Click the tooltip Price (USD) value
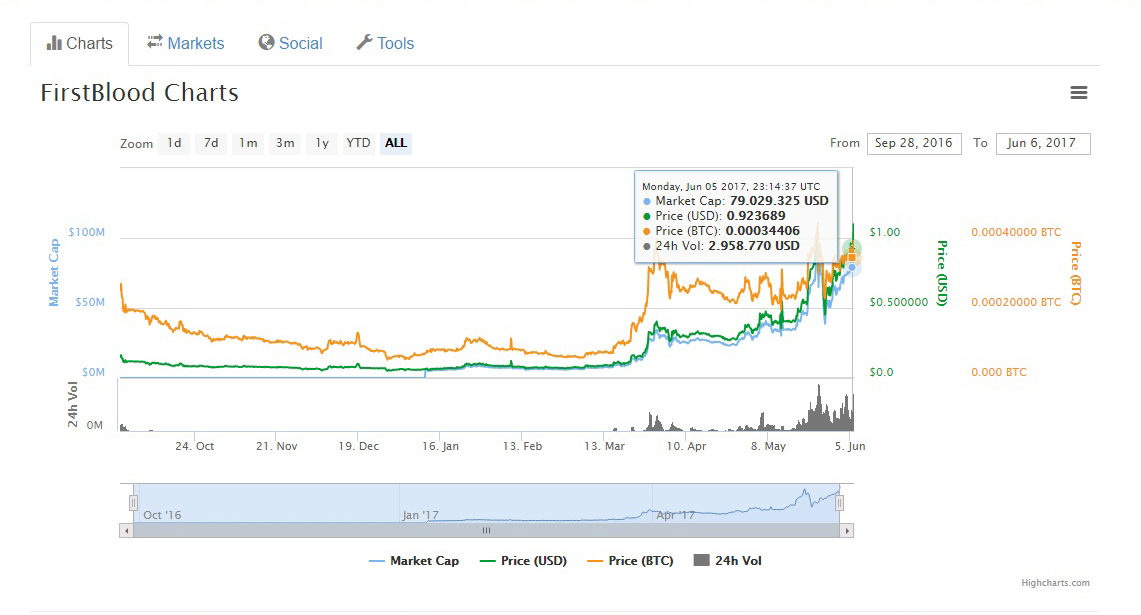 [756, 216]
